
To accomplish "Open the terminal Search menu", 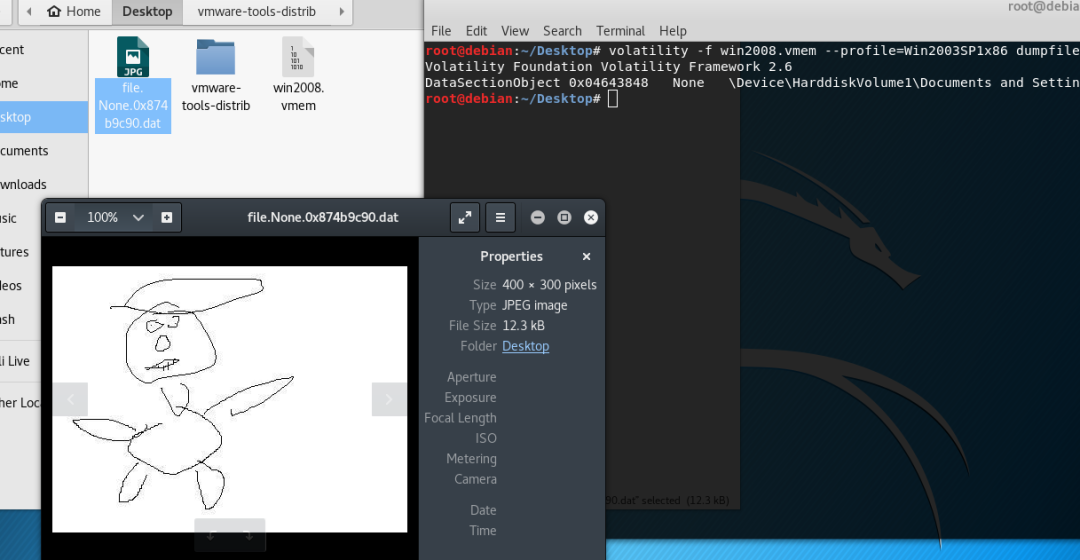I will coord(562,31).
